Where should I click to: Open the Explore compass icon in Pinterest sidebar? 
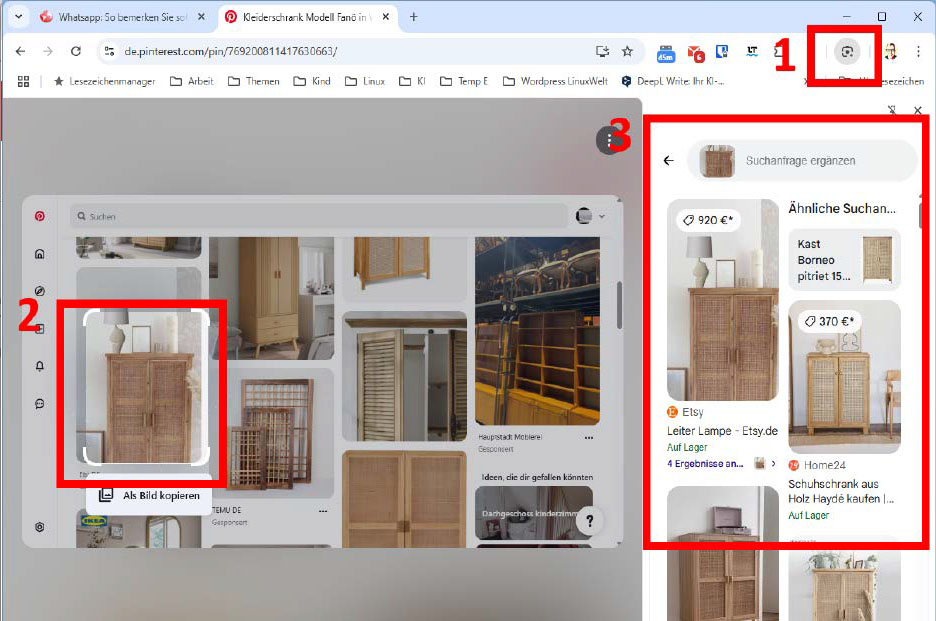coord(37,290)
